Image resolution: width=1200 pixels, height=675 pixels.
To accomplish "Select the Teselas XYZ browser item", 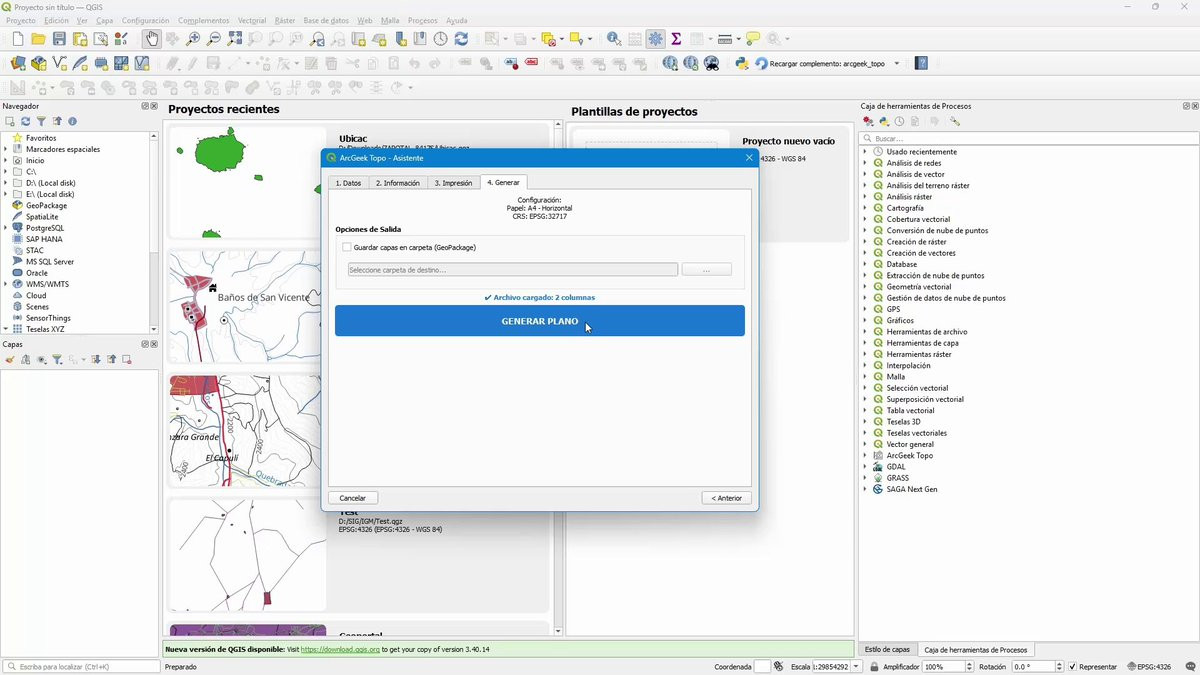I will click(x=45, y=329).
